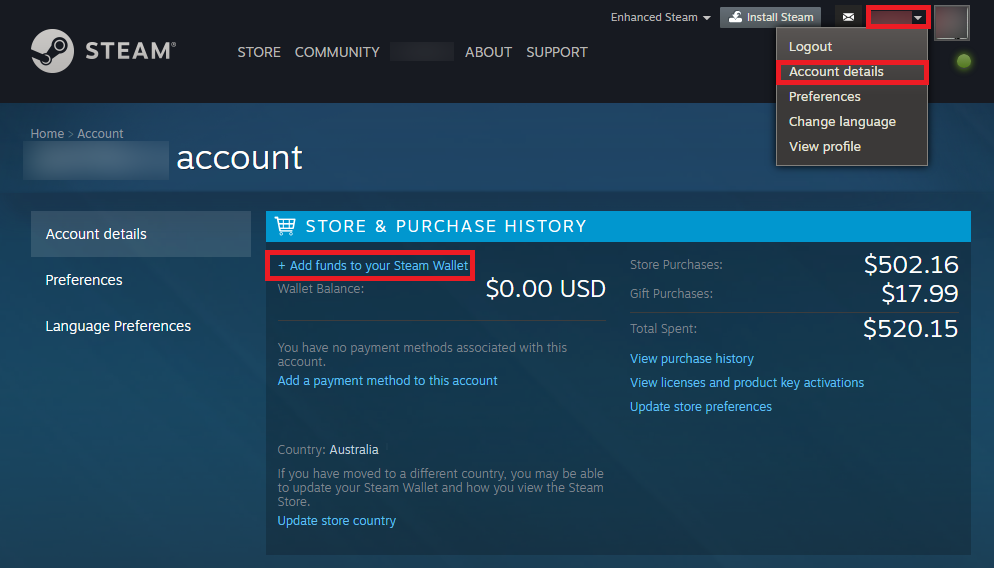This screenshot has height=568, width=994.
Task: Open the account name dropdown arrow
Action: coord(918,18)
